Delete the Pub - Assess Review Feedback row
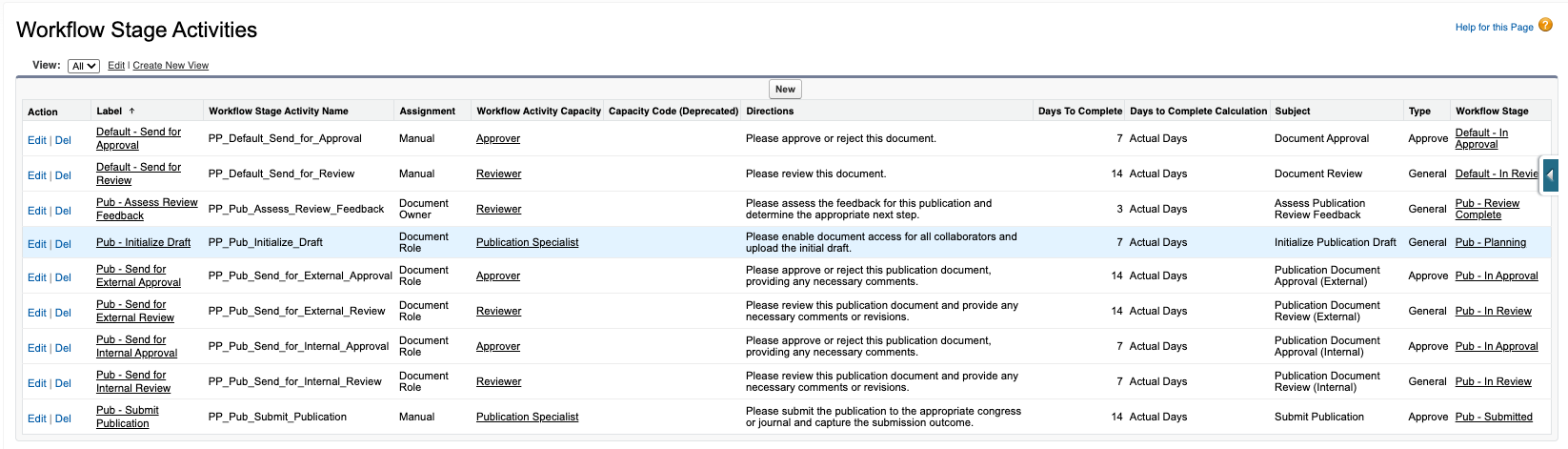This screenshot has width=1568, height=449. pyautogui.click(x=63, y=211)
